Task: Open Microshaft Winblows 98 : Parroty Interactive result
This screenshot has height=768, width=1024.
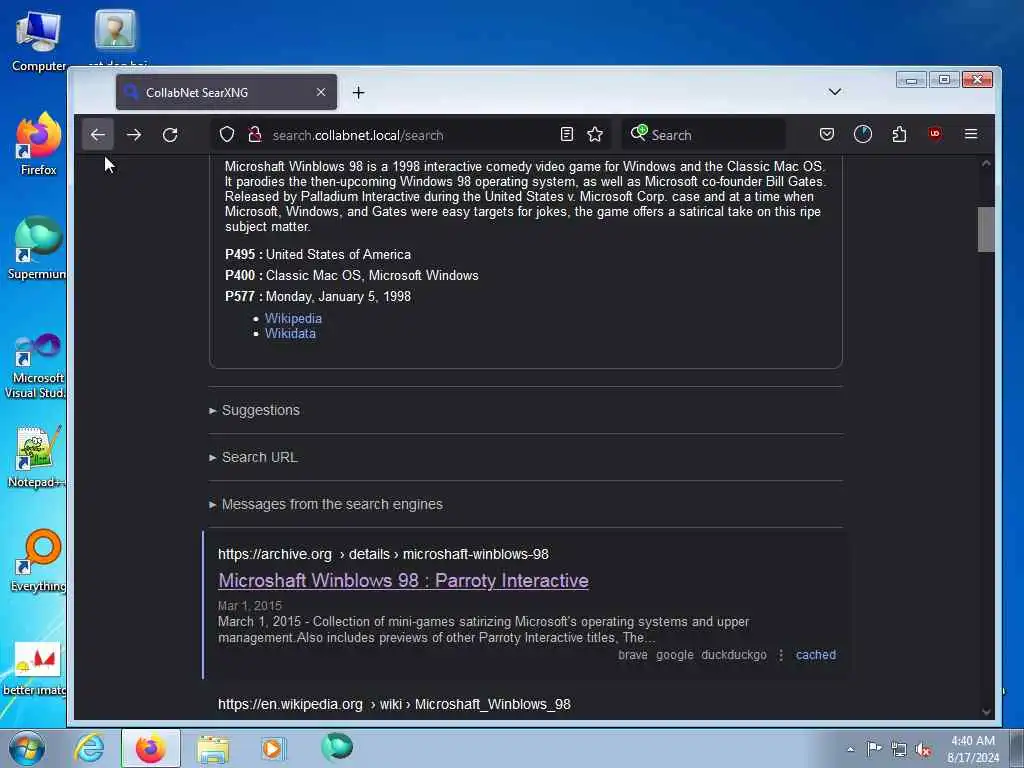Action: pos(404,581)
